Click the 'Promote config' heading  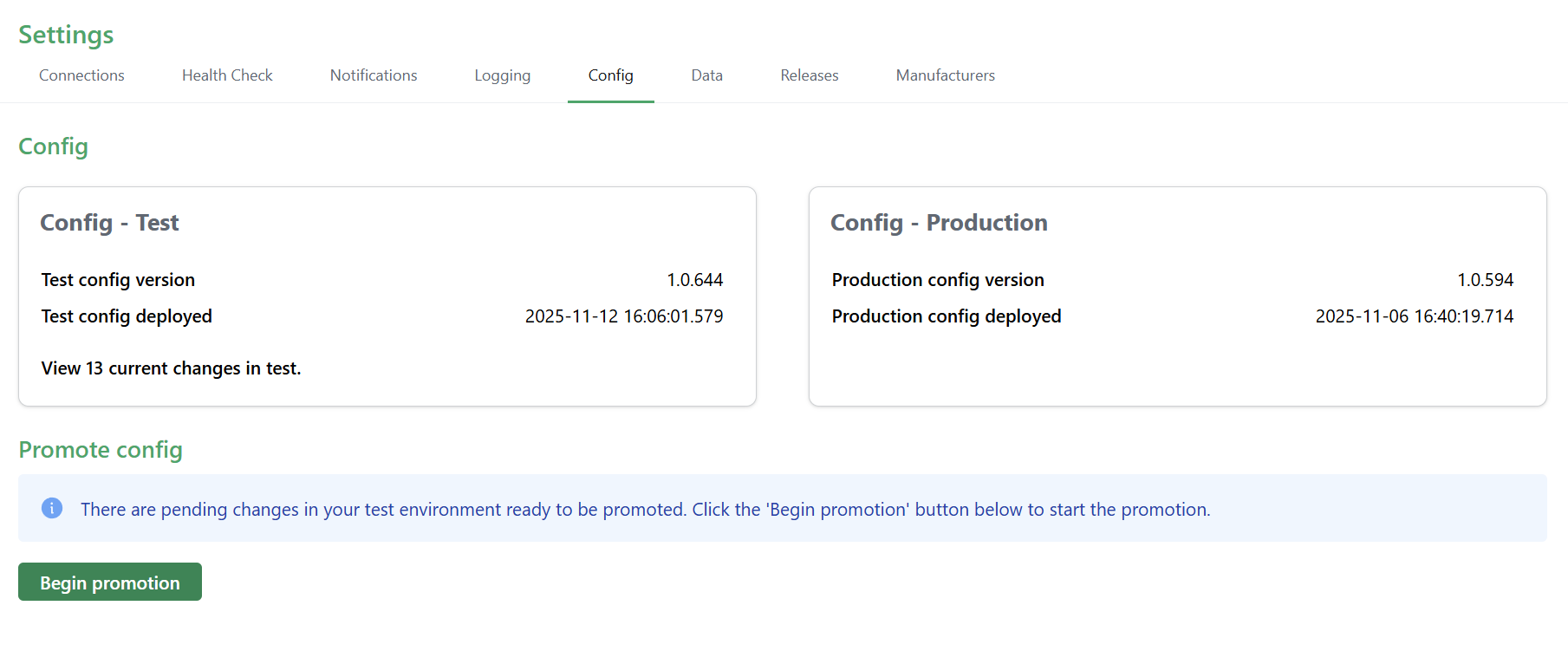pyautogui.click(x=101, y=450)
